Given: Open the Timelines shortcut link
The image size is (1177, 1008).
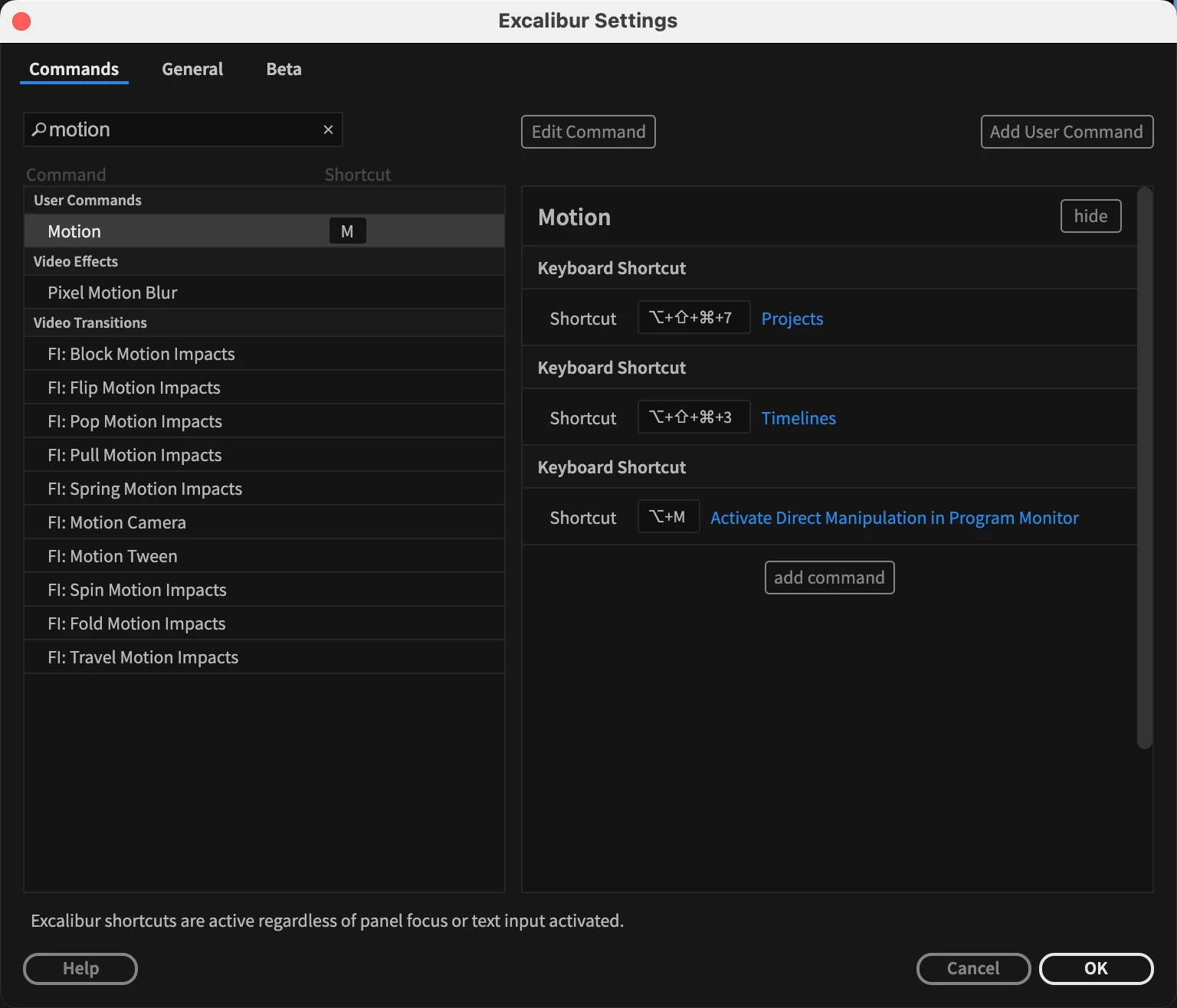Looking at the screenshot, I should (798, 418).
